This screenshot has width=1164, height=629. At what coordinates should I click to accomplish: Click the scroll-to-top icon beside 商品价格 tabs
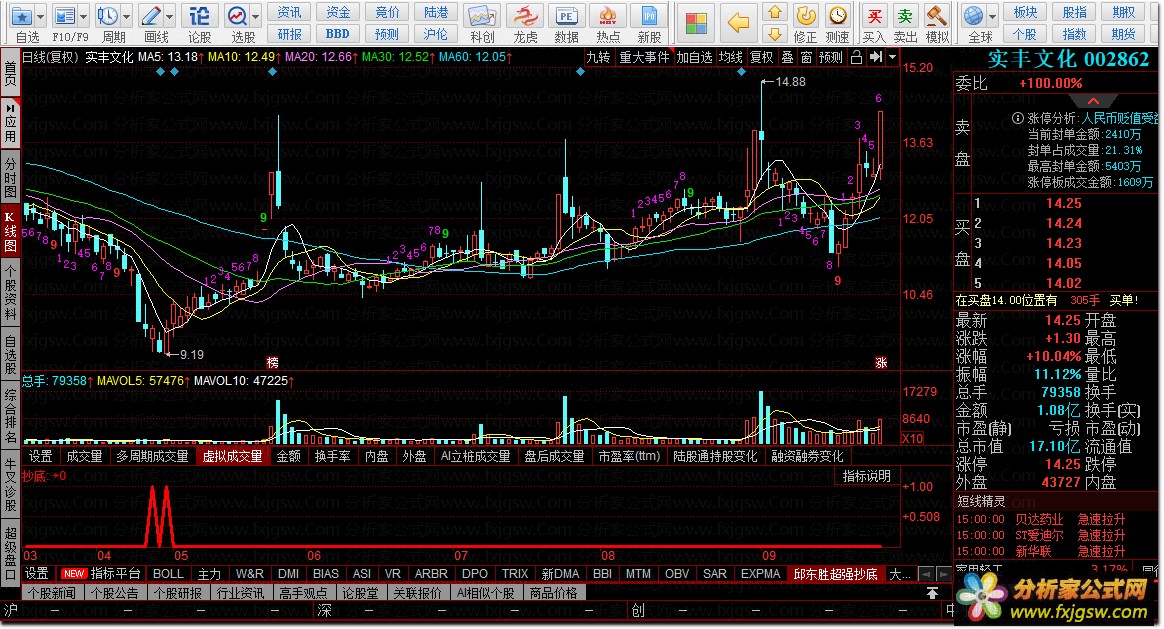[x=932, y=593]
